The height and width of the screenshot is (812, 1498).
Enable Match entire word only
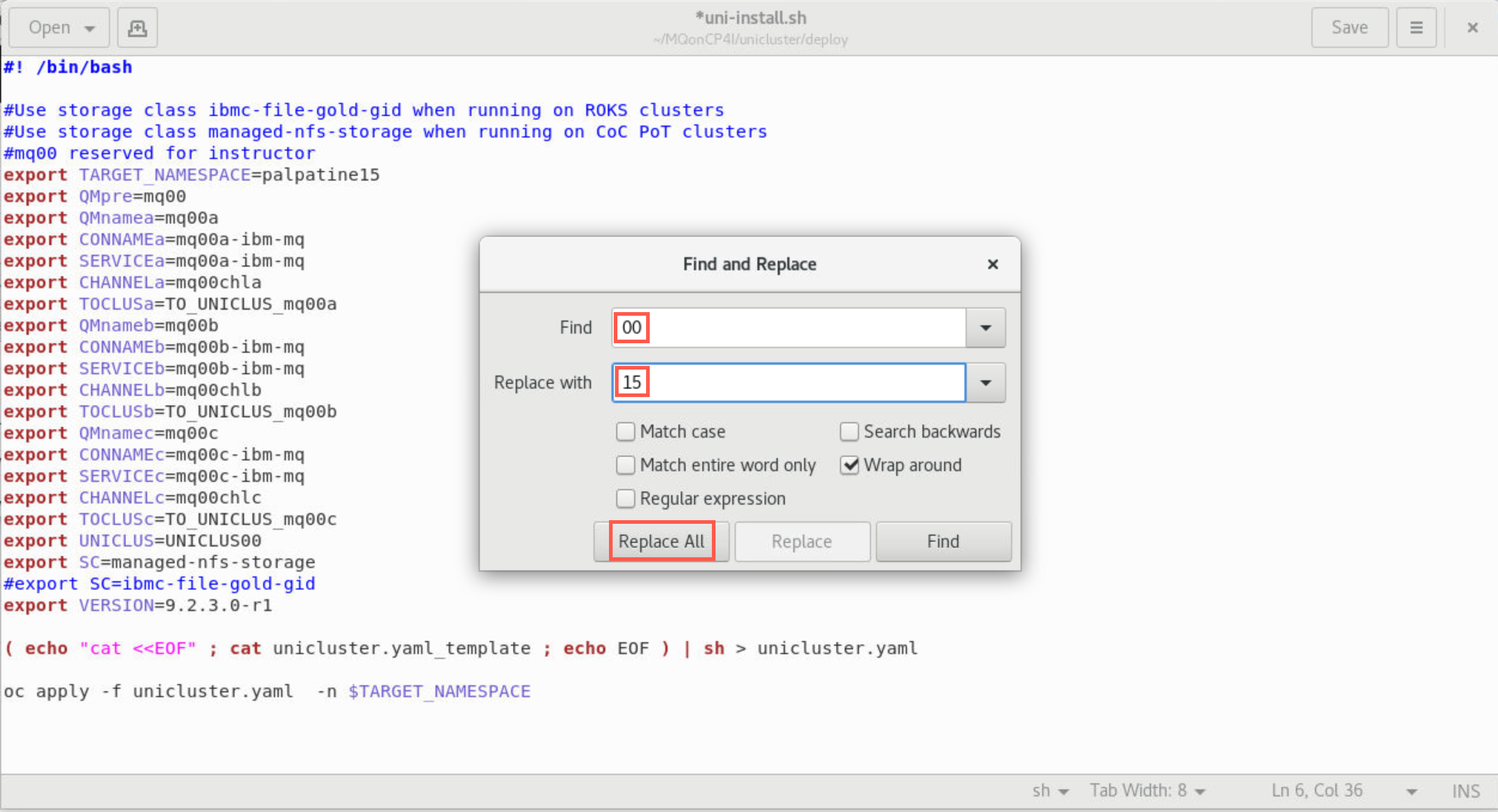click(x=625, y=465)
